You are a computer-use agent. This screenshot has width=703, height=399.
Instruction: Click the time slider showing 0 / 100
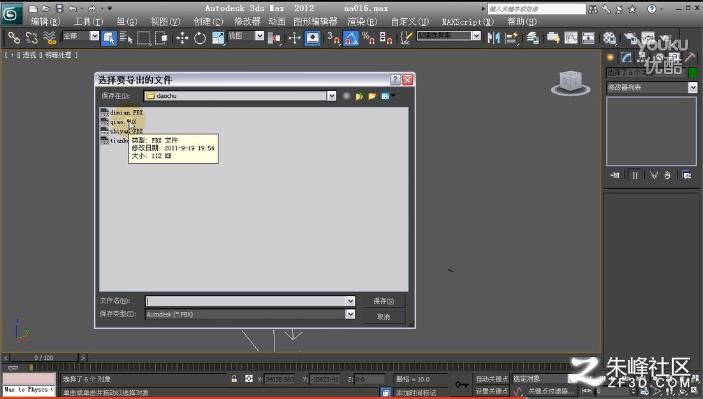tap(44, 358)
